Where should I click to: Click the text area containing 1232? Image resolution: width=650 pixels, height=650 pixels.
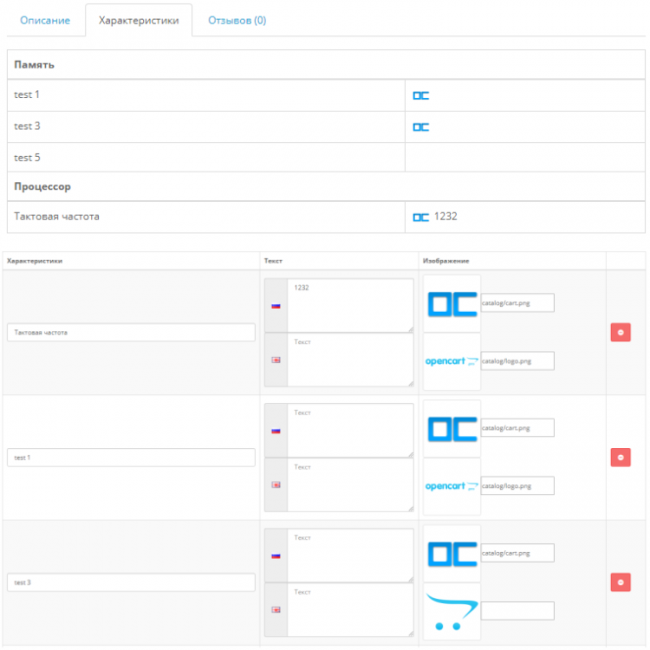[x=350, y=305]
